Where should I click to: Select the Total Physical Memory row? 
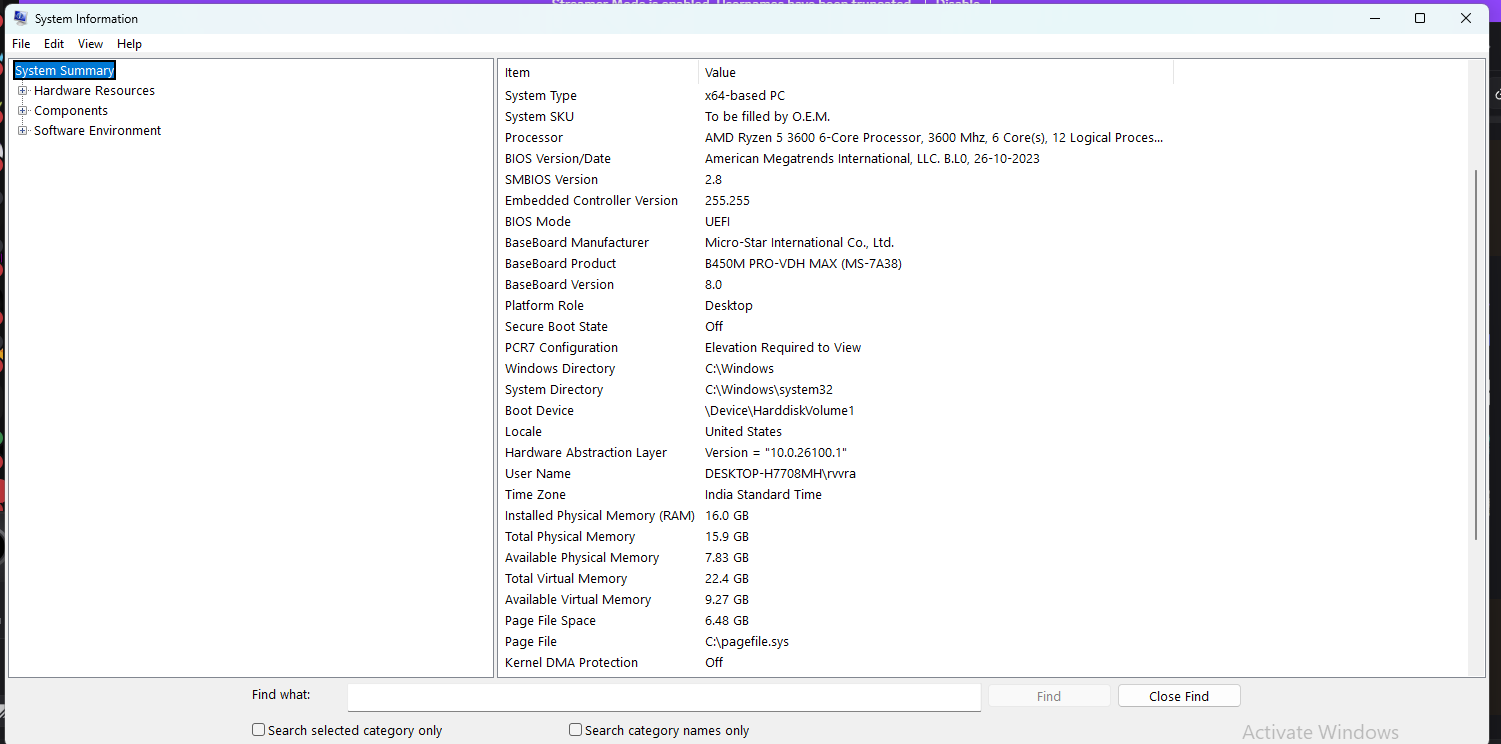pos(835,537)
